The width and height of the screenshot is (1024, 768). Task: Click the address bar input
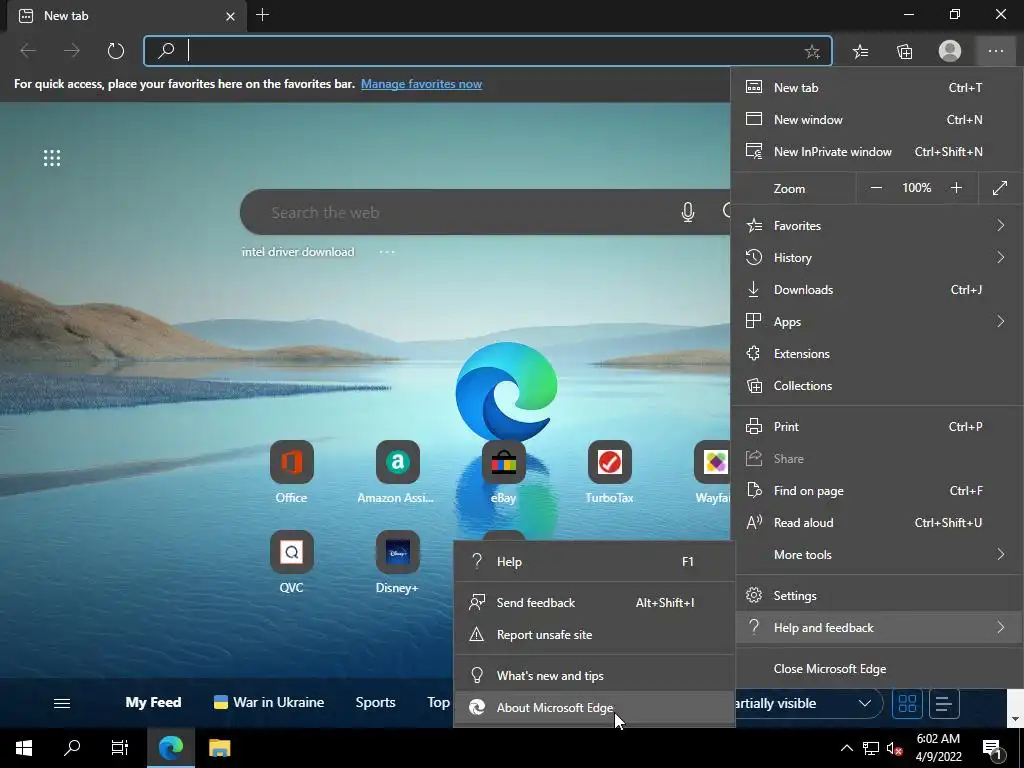[490, 51]
